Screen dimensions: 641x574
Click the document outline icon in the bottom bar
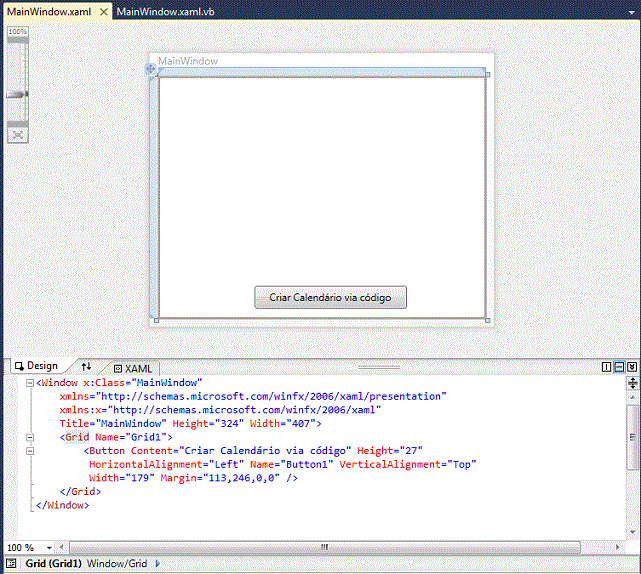[x=11, y=563]
